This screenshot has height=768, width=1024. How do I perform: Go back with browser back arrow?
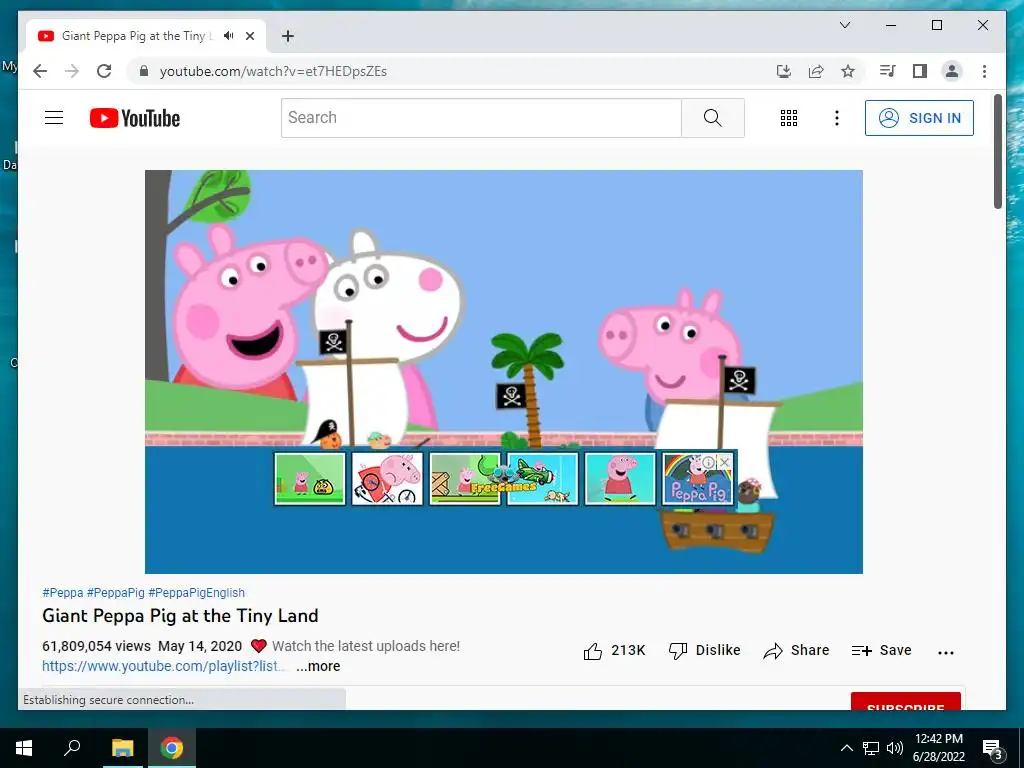click(x=40, y=71)
